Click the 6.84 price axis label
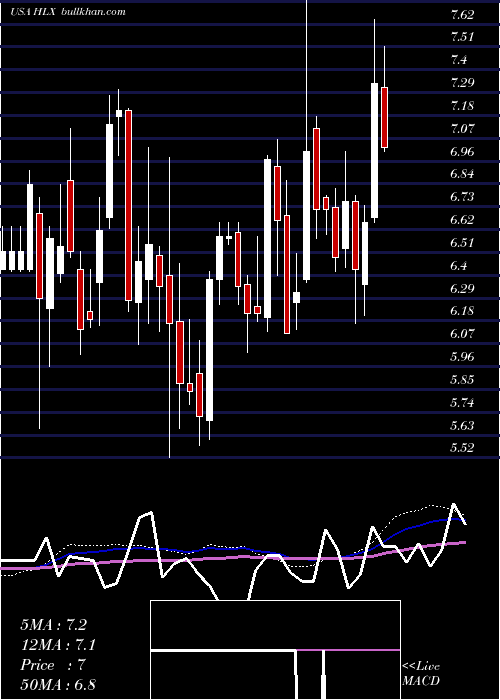This screenshot has width=500, height=700. tap(462, 173)
